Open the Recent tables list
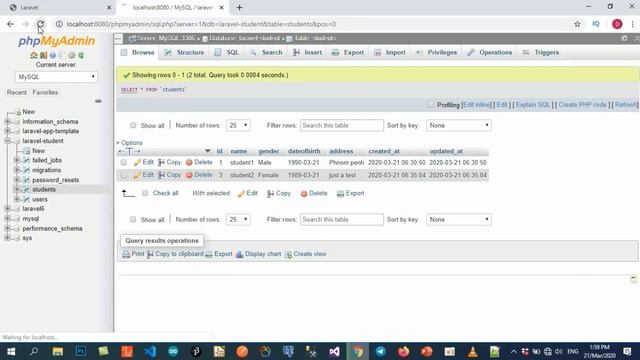The height and width of the screenshot is (360, 640). tap(17, 92)
